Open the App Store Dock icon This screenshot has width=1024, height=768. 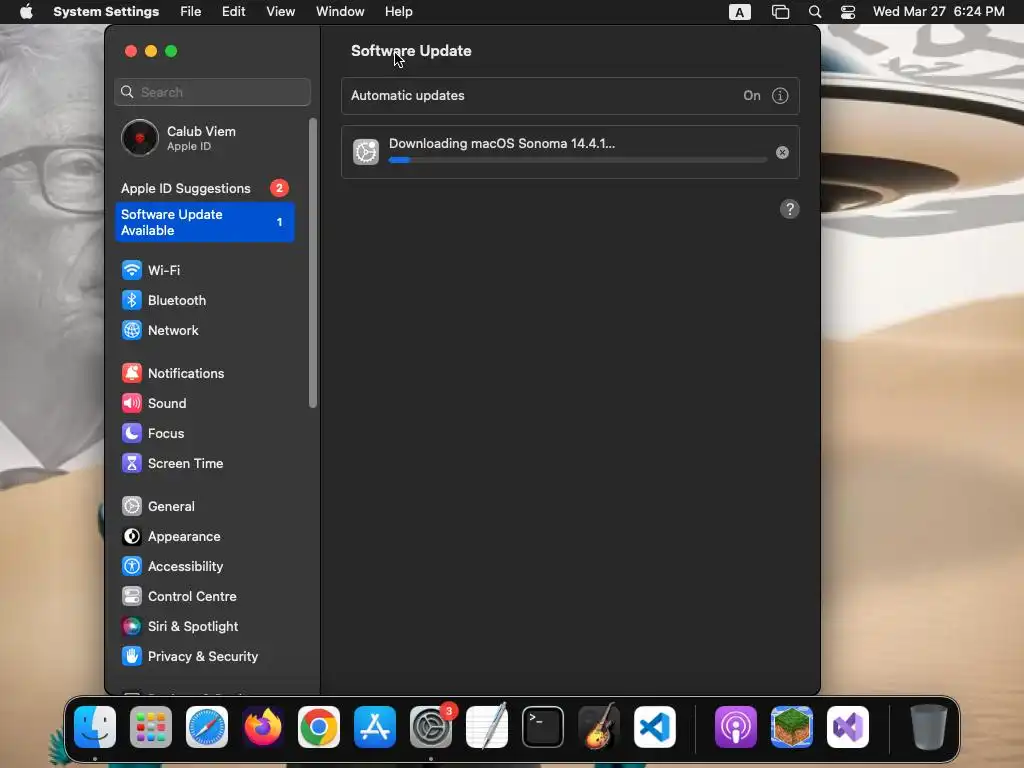pos(375,727)
